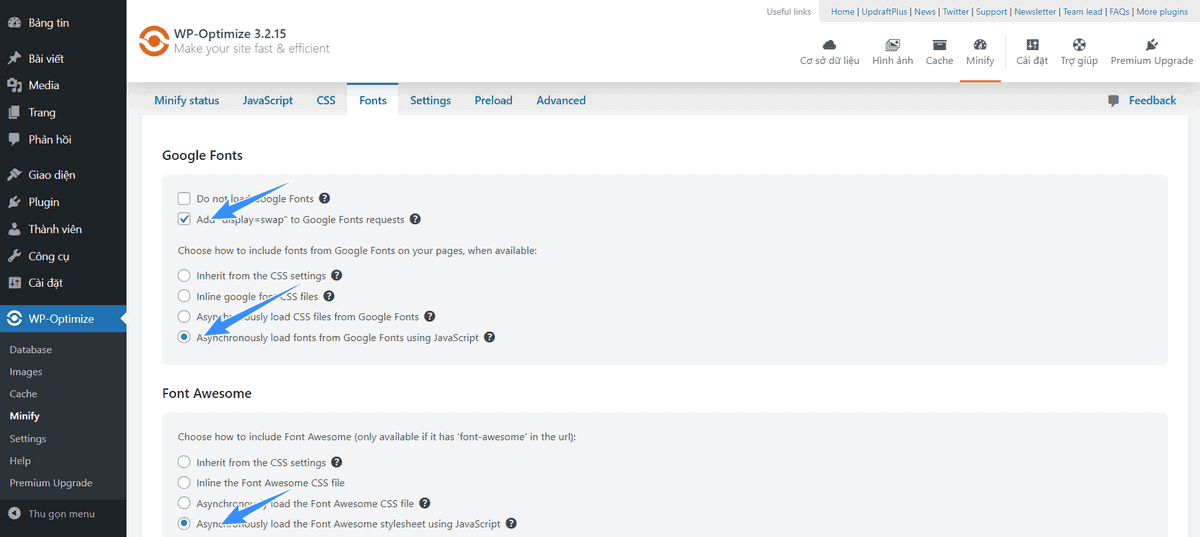Collapse sidebar with Thu gọn menu
This screenshot has height=537, width=1200.
click(52, 514)
